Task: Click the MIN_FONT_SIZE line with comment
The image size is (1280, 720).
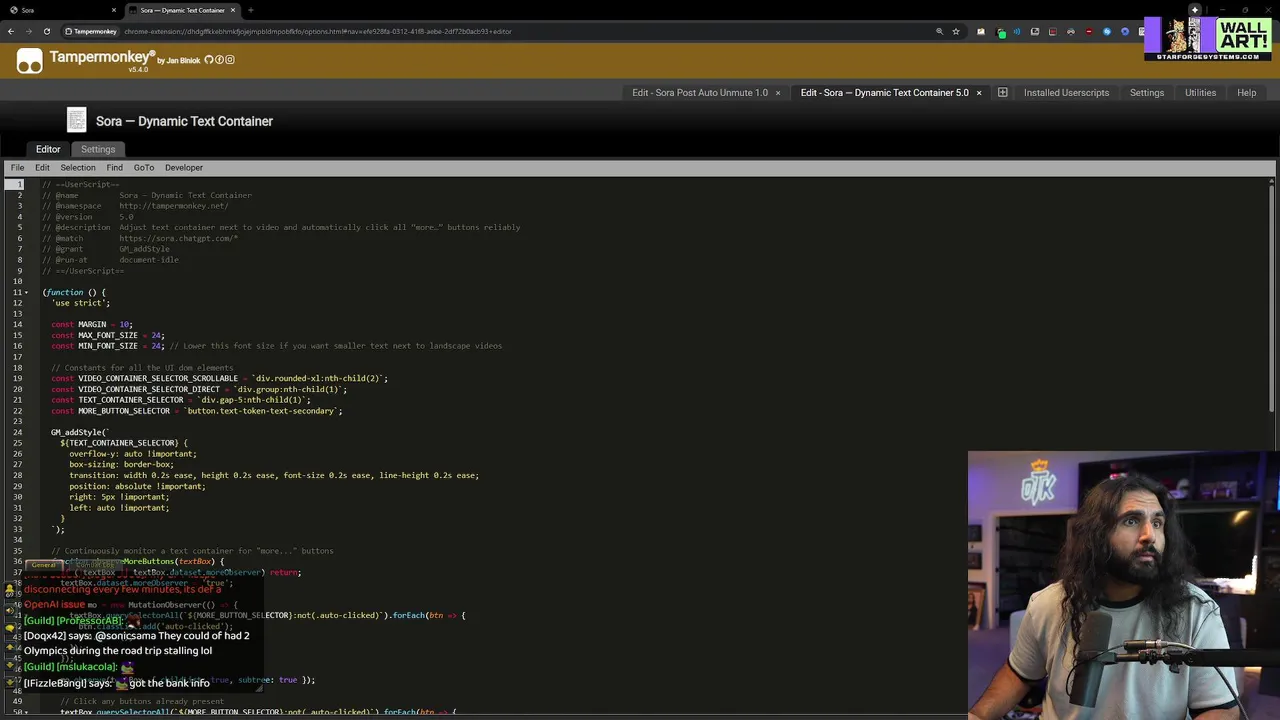Action: (277, 346)
